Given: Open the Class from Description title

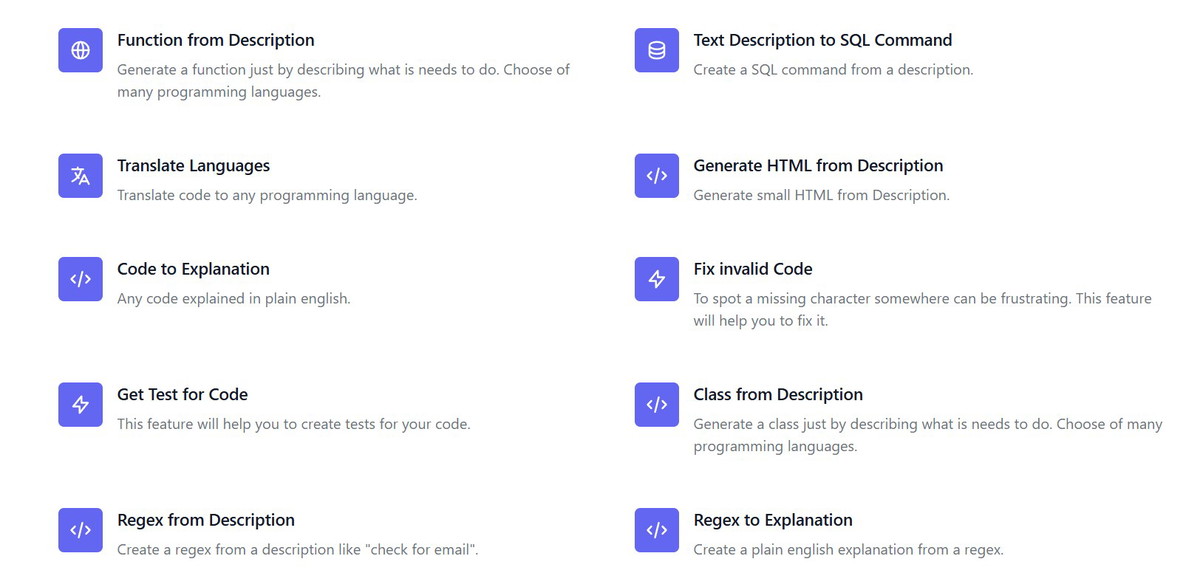Looking at the screenshot, I should point(778,394).
